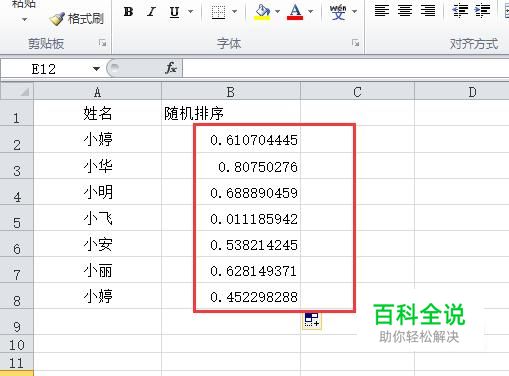Image resolution: width=509 pixels, height=376 pixels.
Task: Center align text
Action: (405, 11)
